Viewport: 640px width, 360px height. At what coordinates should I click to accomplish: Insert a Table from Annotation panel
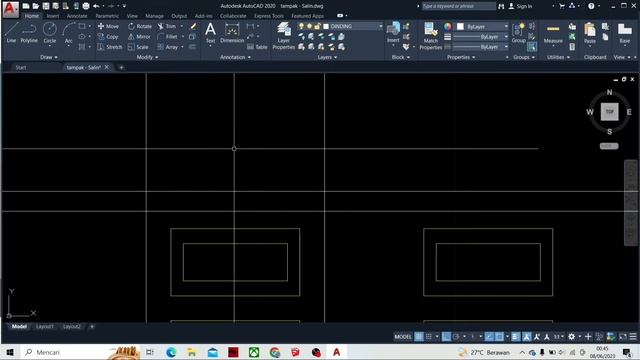tap(257, 47)
